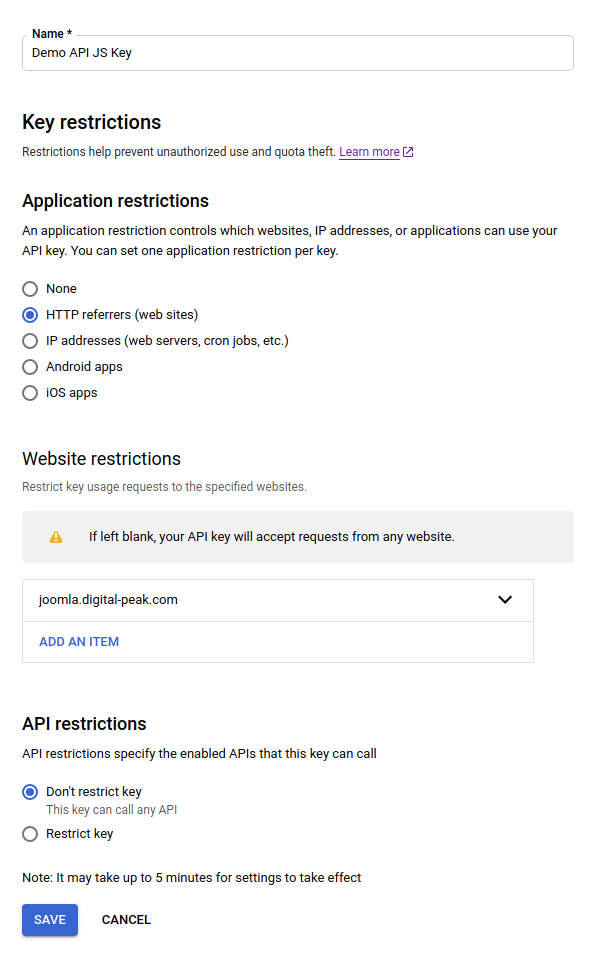Viewport: 612px width, 953px height.
Task: Select IP addresses restriction radio button
Action: point(30,341)
